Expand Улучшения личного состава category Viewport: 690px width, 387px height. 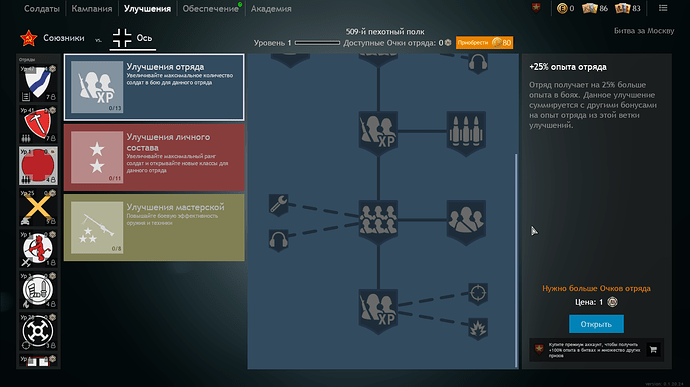(154, 157)
